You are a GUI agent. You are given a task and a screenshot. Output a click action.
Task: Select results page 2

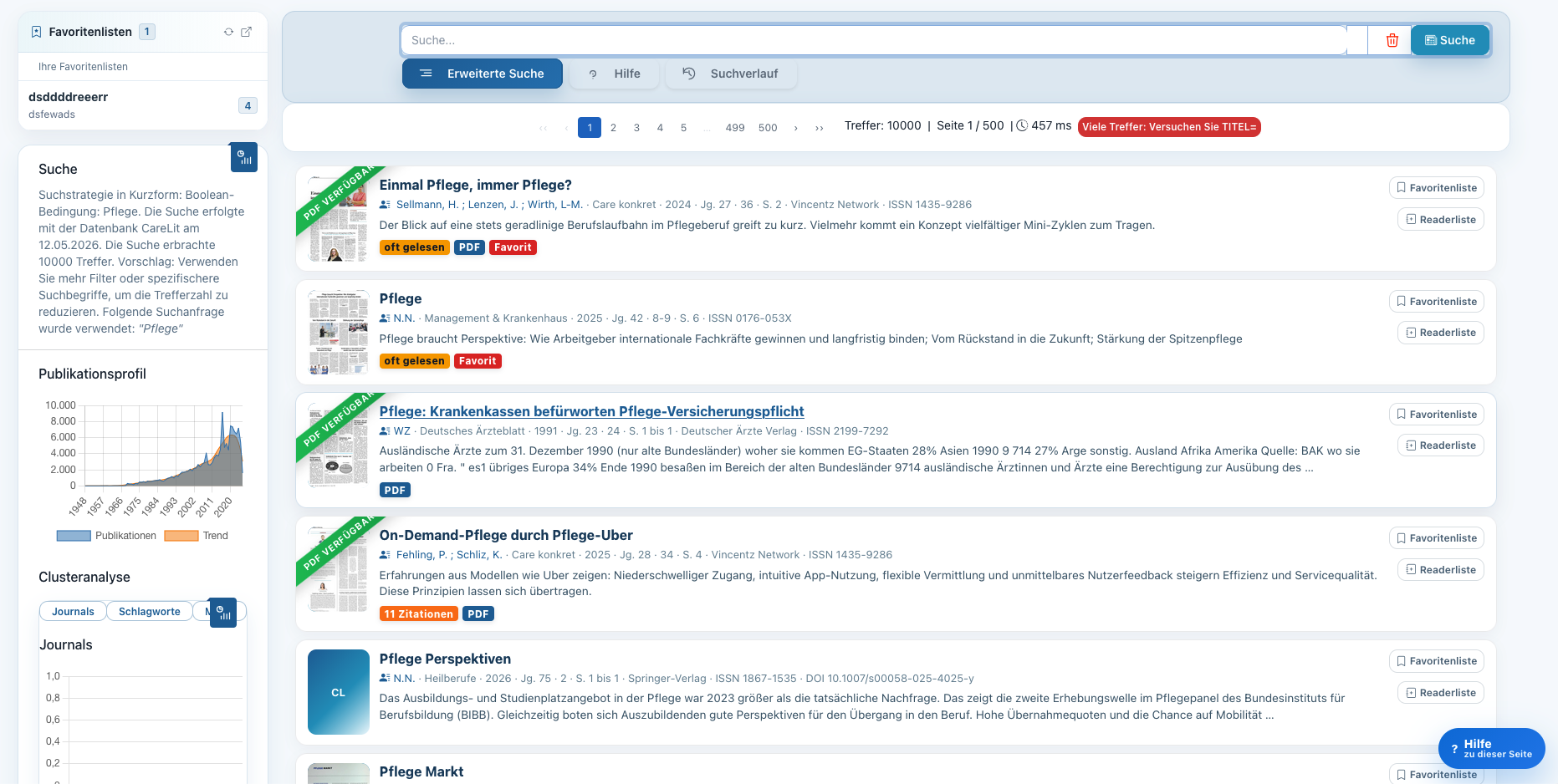pyautogui.click(x=613, y=128)
